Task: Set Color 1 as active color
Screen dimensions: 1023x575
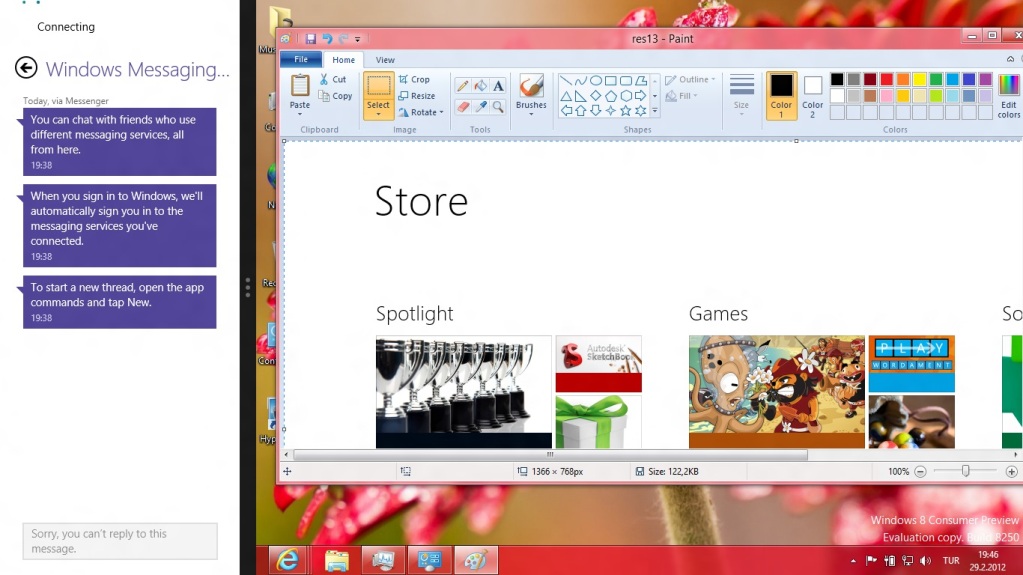Action: coord(781,95)
